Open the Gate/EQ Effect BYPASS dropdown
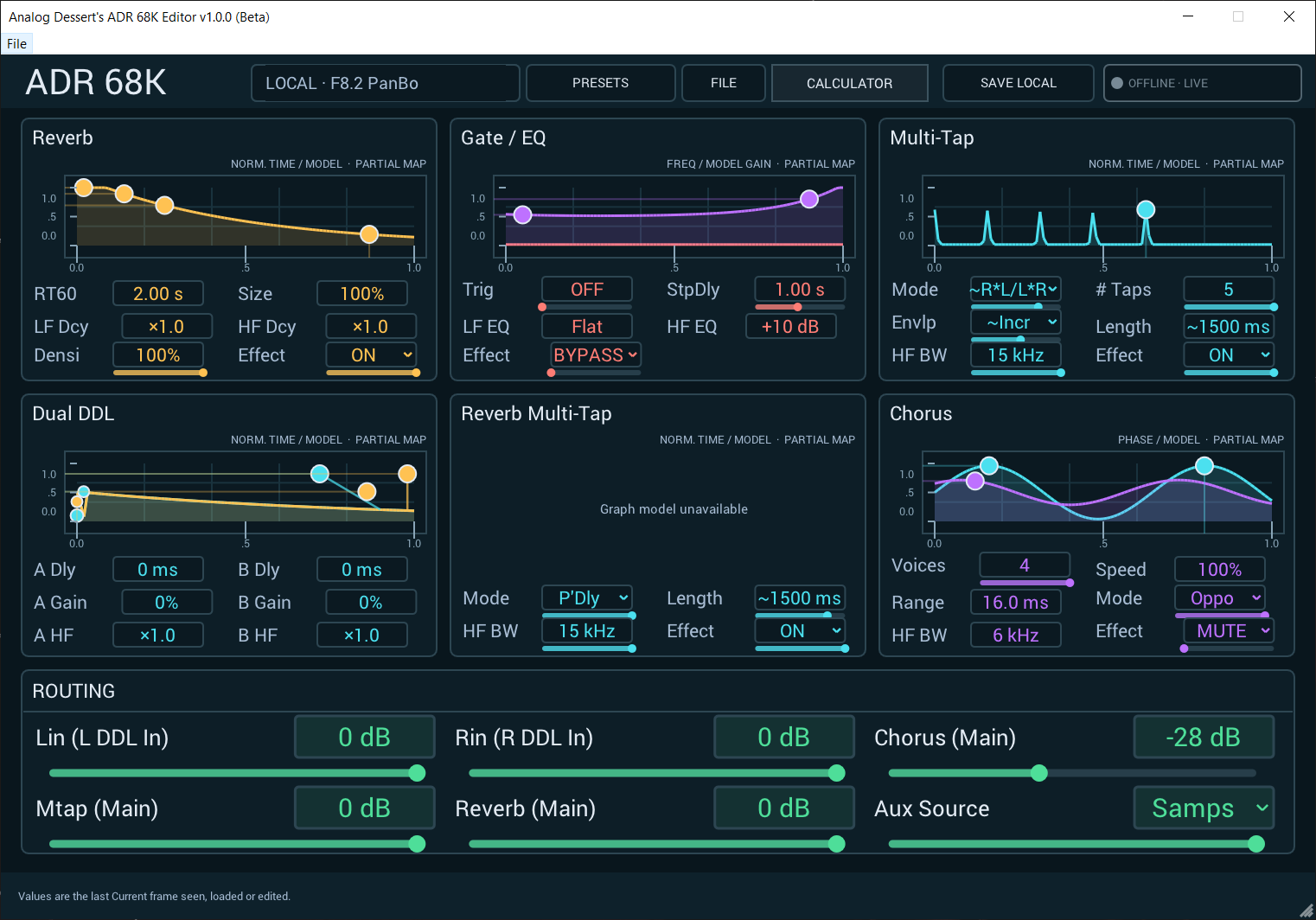The width and height of the screenshot is (1316, 920). [596, 355]
